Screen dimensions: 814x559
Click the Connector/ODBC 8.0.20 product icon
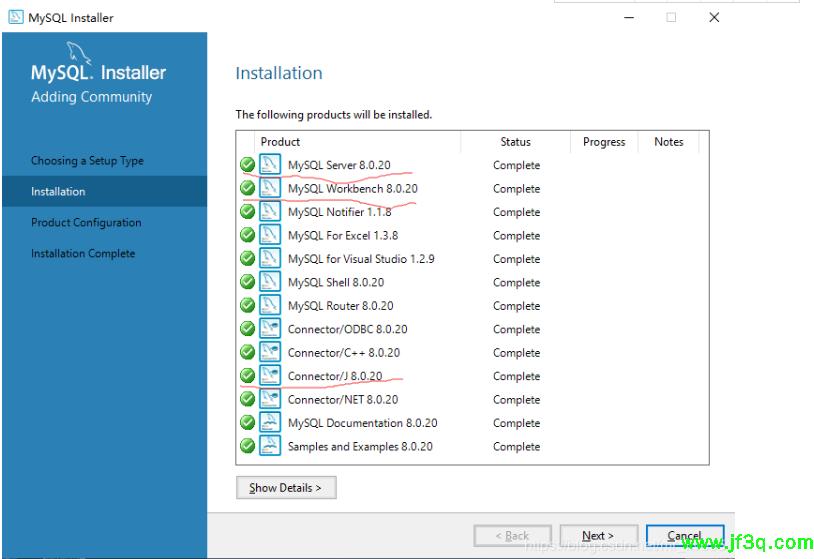[270, 329]
